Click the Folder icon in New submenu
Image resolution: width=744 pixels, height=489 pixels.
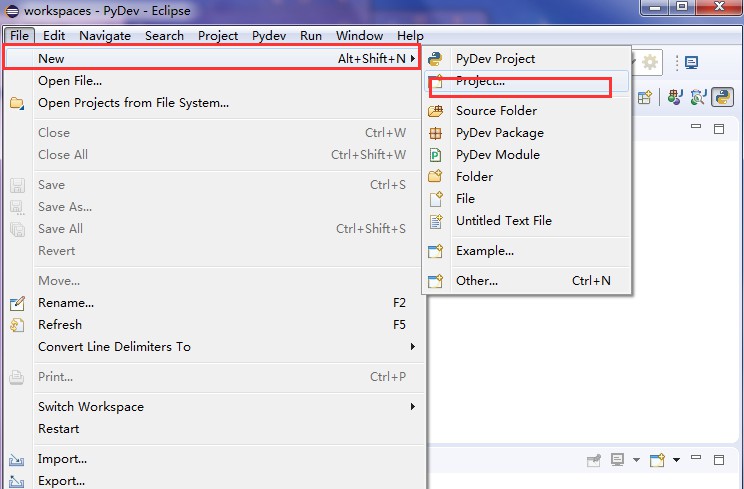(x=435, y=176)
